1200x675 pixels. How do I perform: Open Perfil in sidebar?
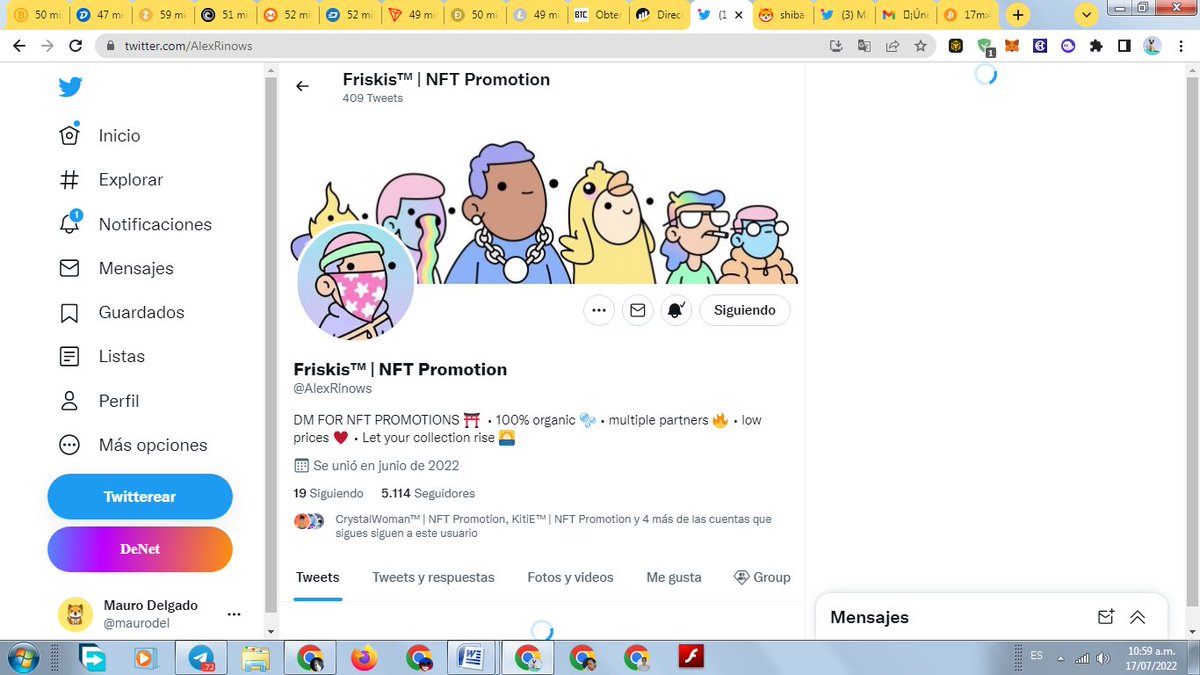pos(99,401)
